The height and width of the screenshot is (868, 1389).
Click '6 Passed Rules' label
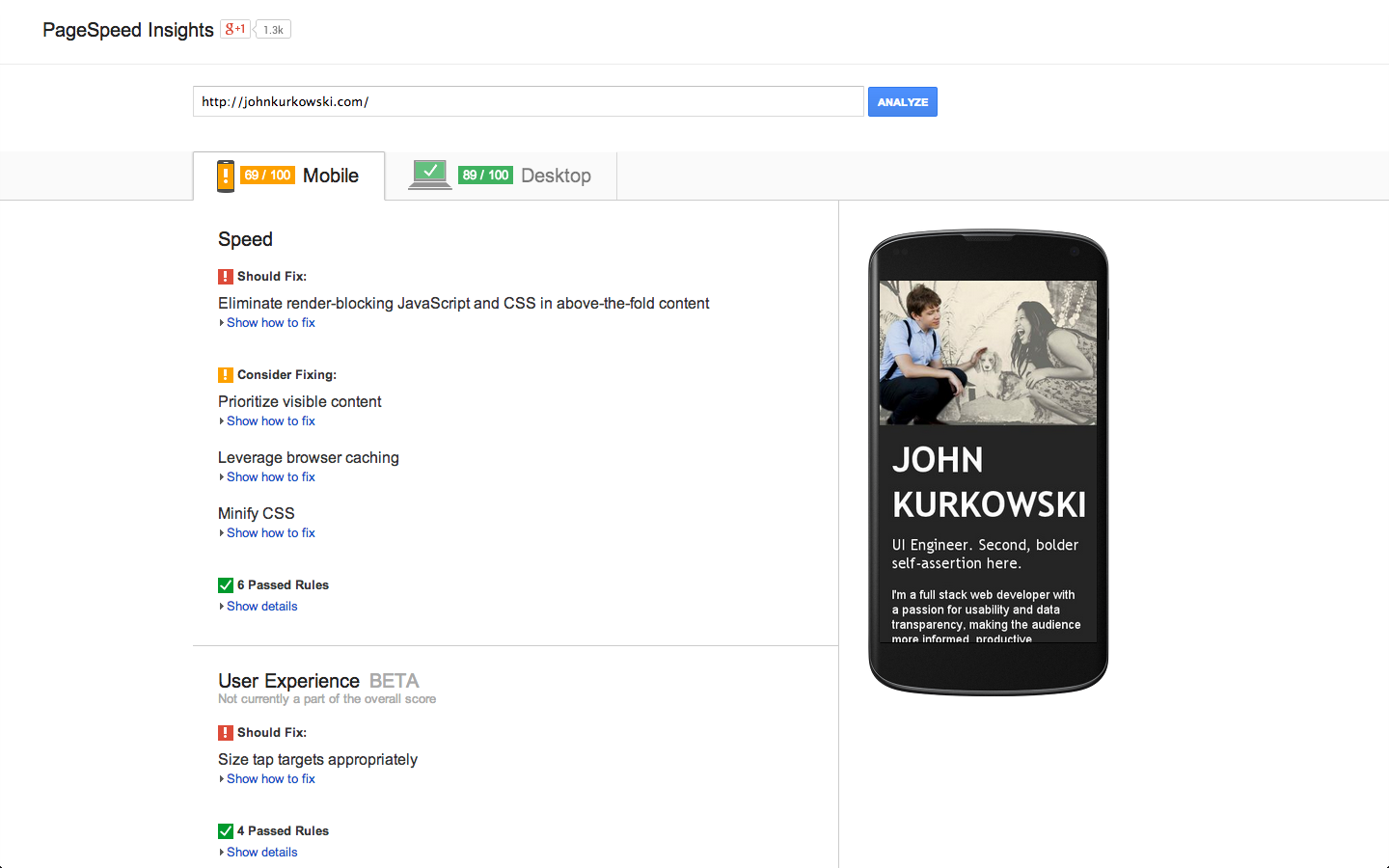click(x=284, y=585)
